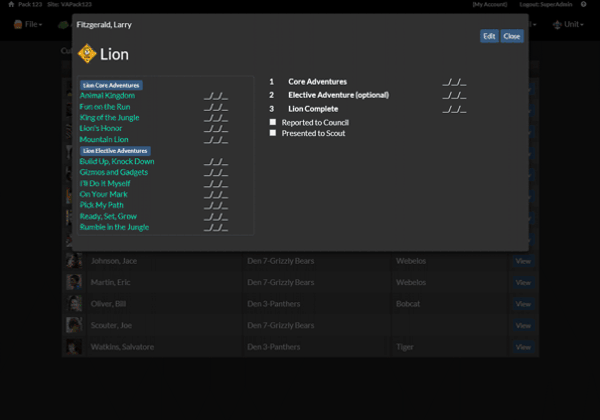
Task: Click Logout: SuperAdmin link
Action: [x=546, y=4]
